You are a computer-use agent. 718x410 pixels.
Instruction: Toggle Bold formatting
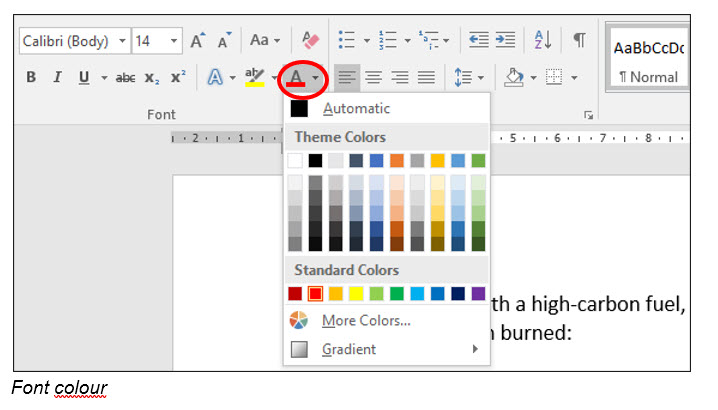(x=31, y=77)
